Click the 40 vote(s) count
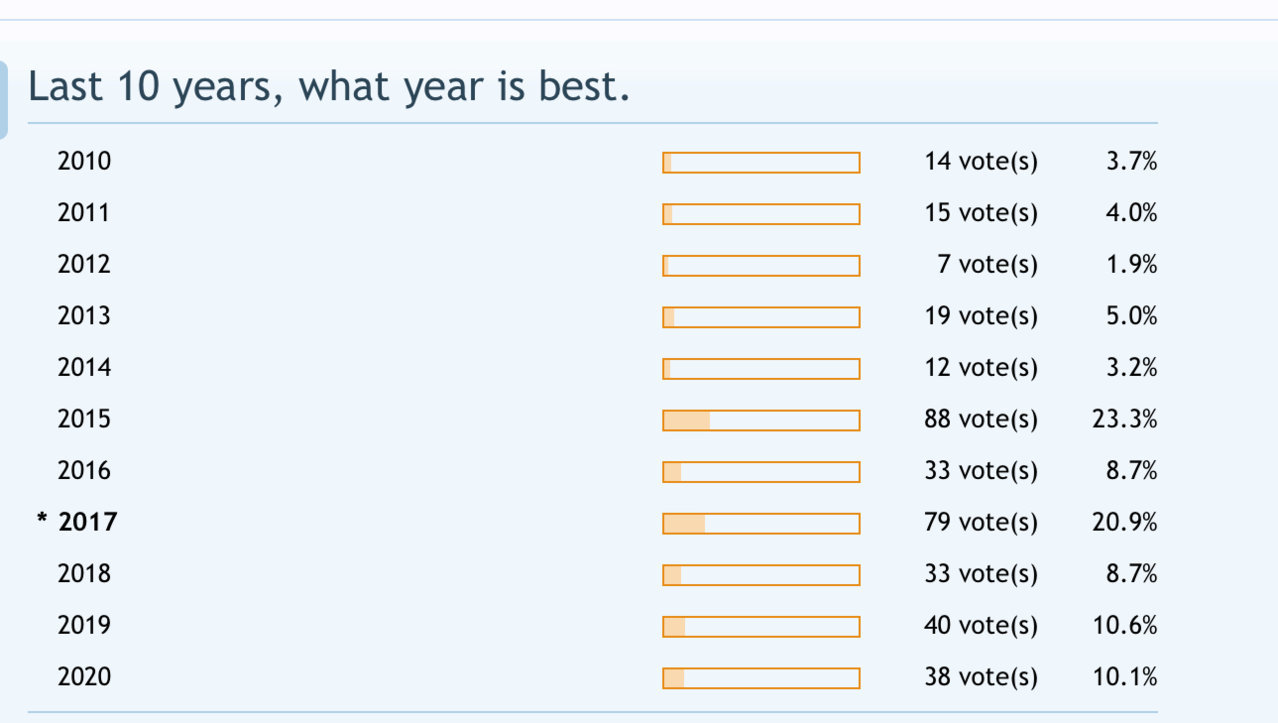 981,626
